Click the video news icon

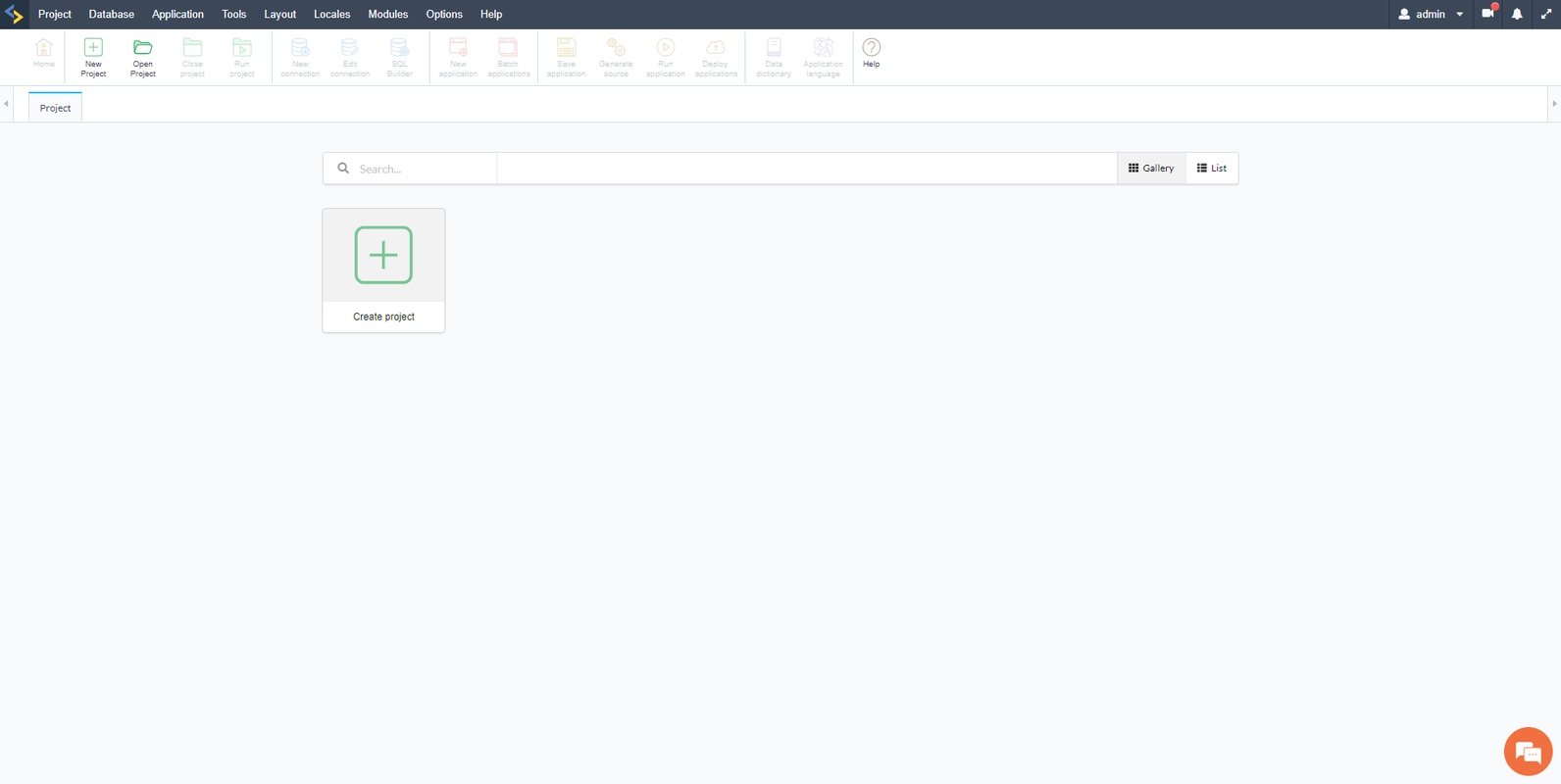[1487, 14]
